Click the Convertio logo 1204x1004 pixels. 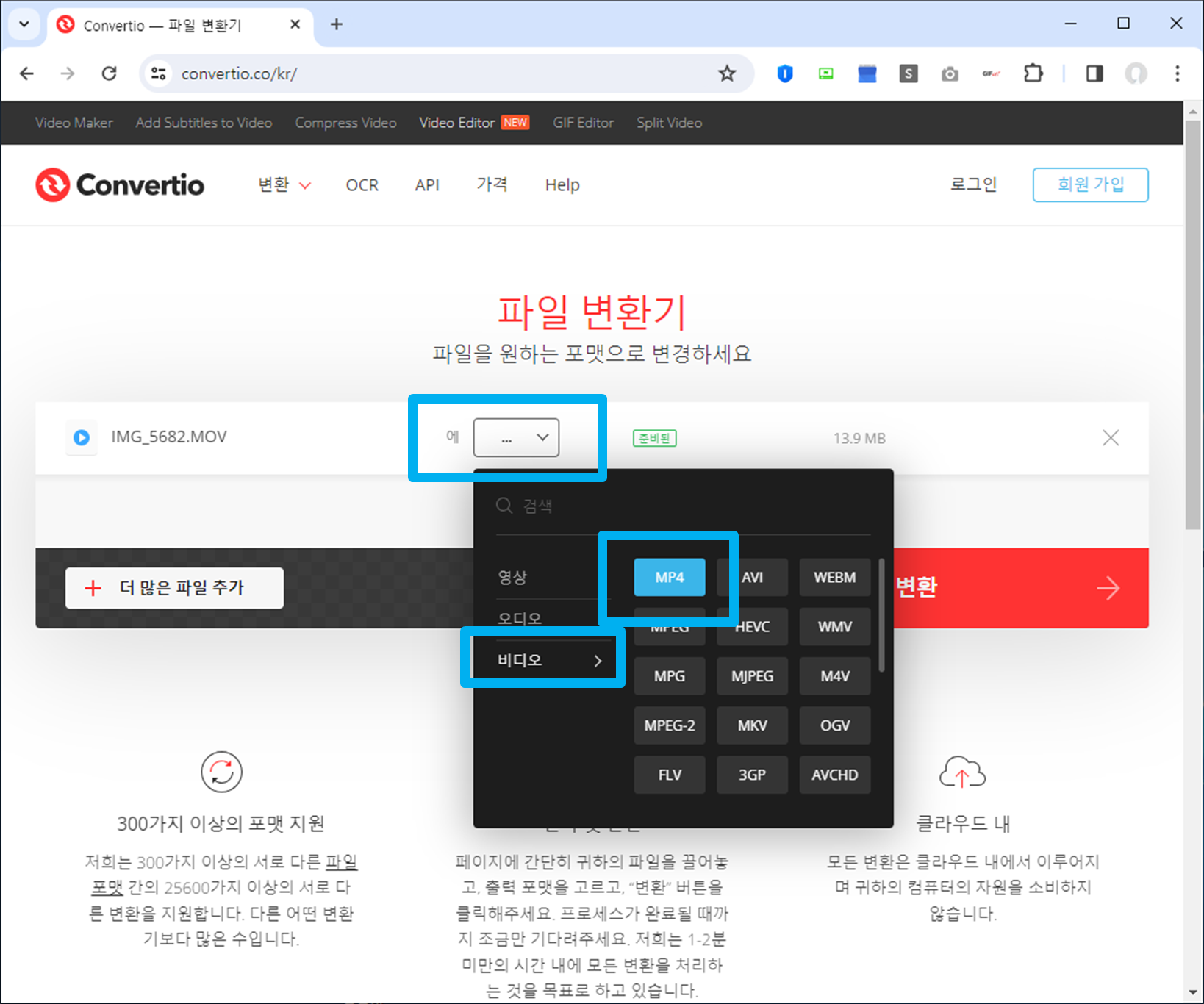(120, 184)
